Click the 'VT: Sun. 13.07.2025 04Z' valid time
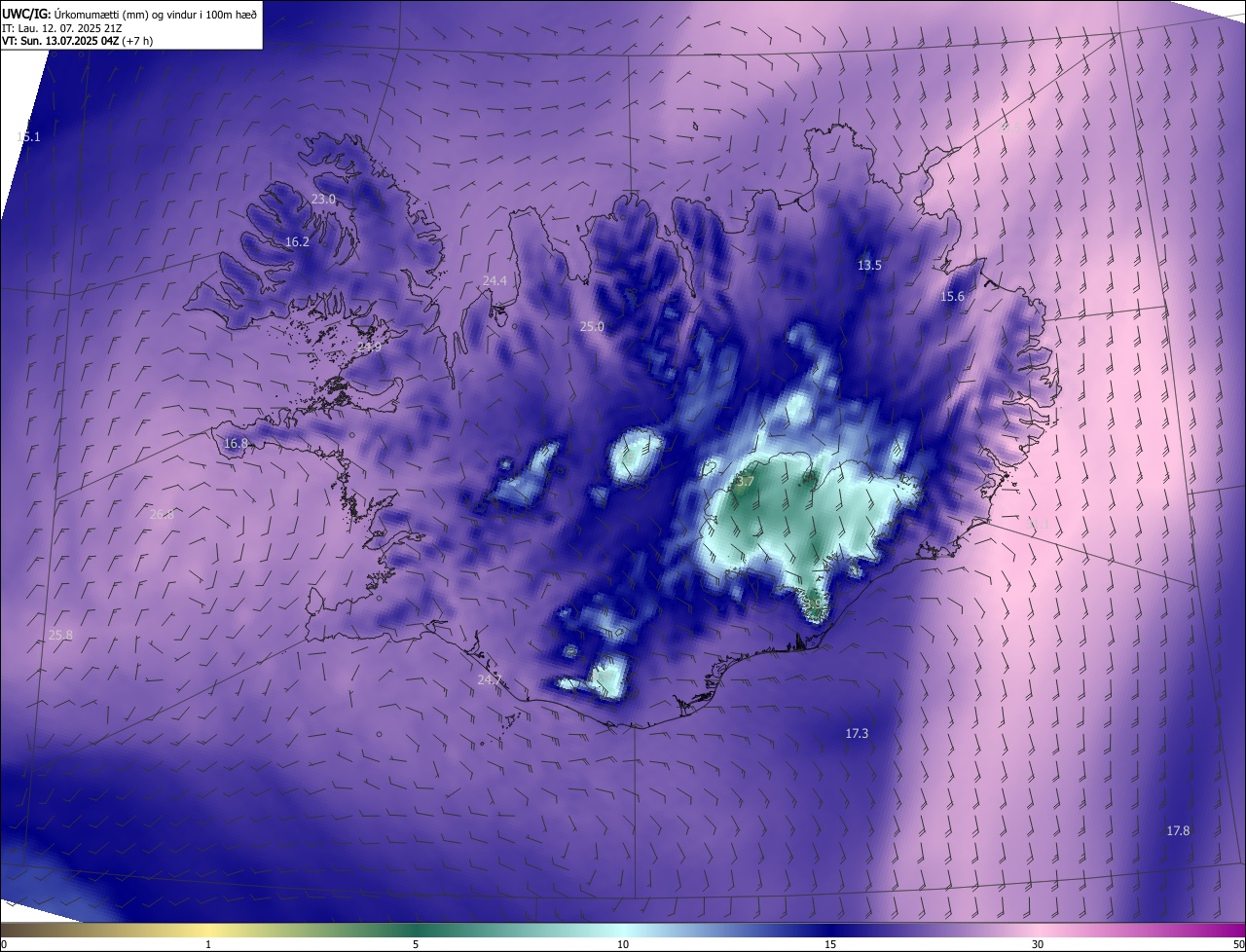 click(x=60, y=41)
